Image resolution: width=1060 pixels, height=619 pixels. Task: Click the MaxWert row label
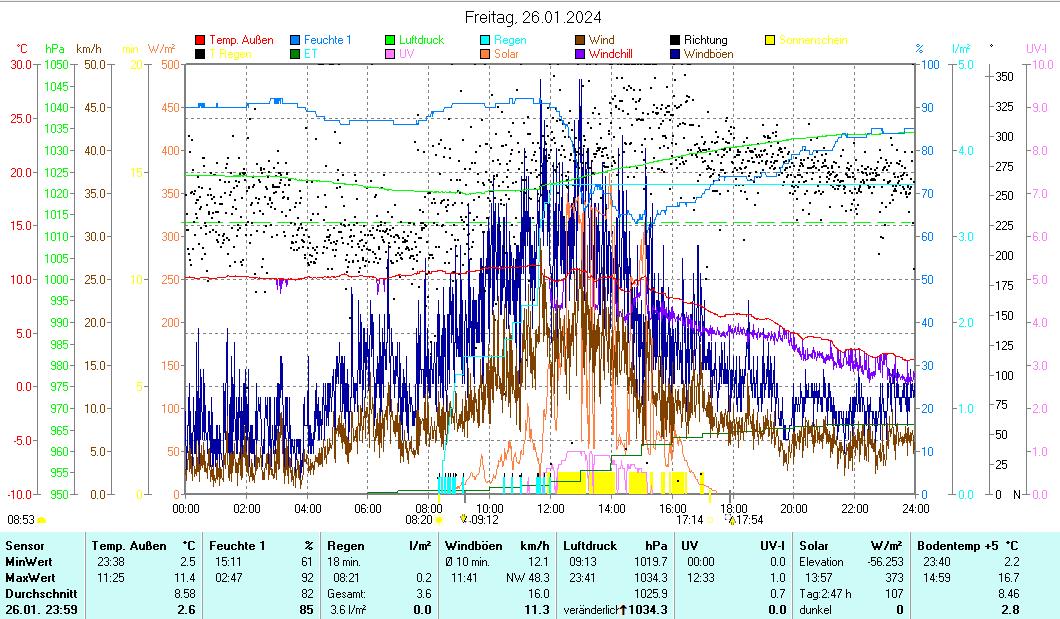(29, 577)
